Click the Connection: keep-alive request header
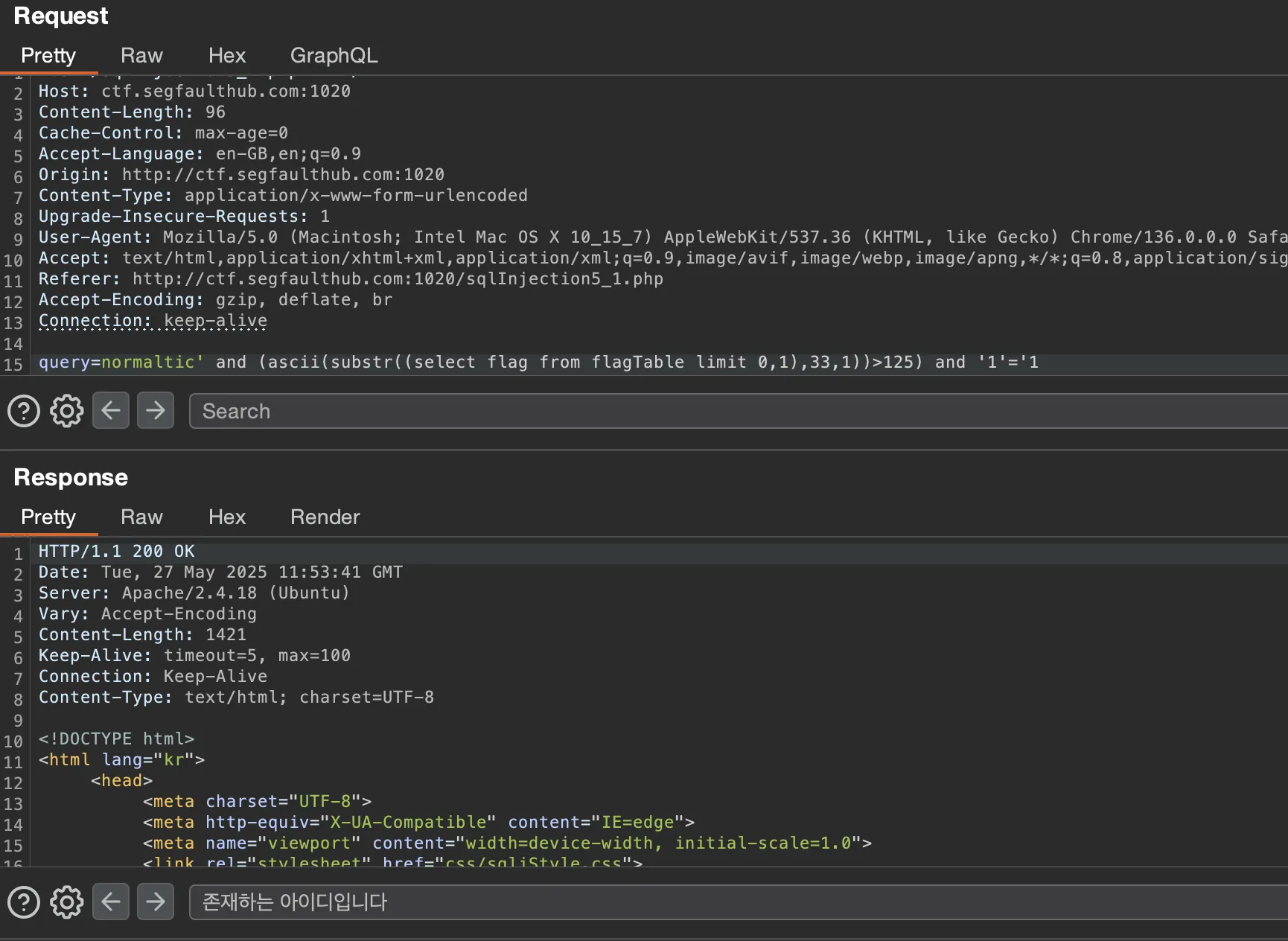Viewport: 1288px width, 941px height. [153, 320]
